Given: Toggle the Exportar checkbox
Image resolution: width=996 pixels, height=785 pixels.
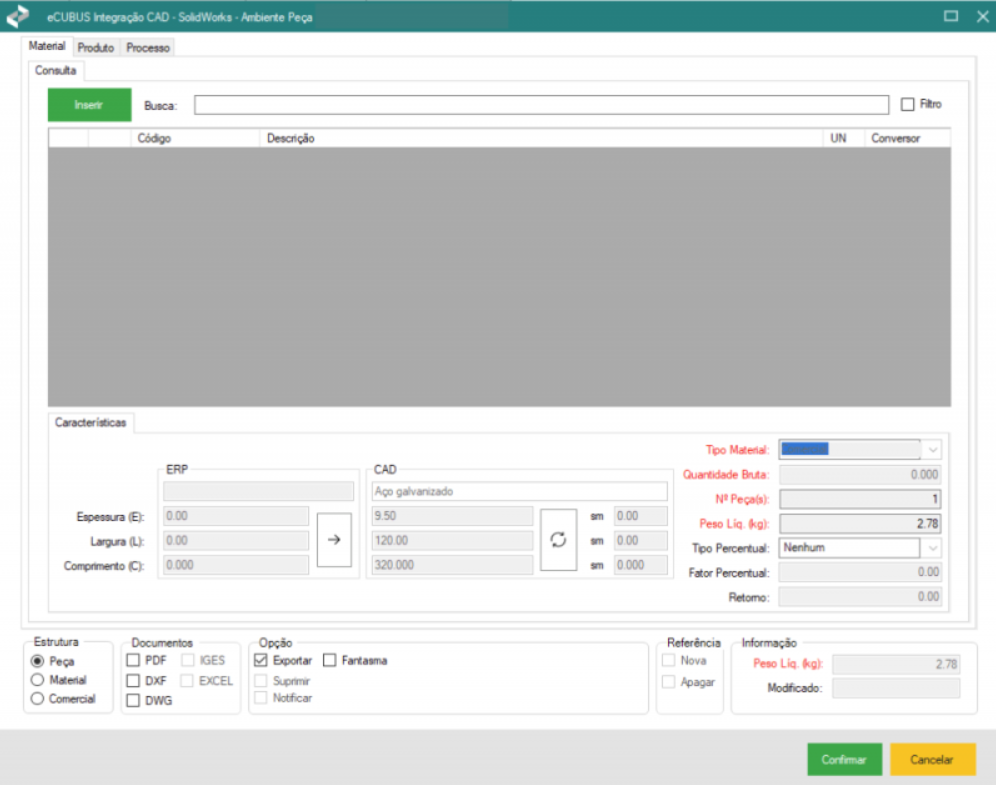Looking at the screenshot, I should [x=261, y=660].
